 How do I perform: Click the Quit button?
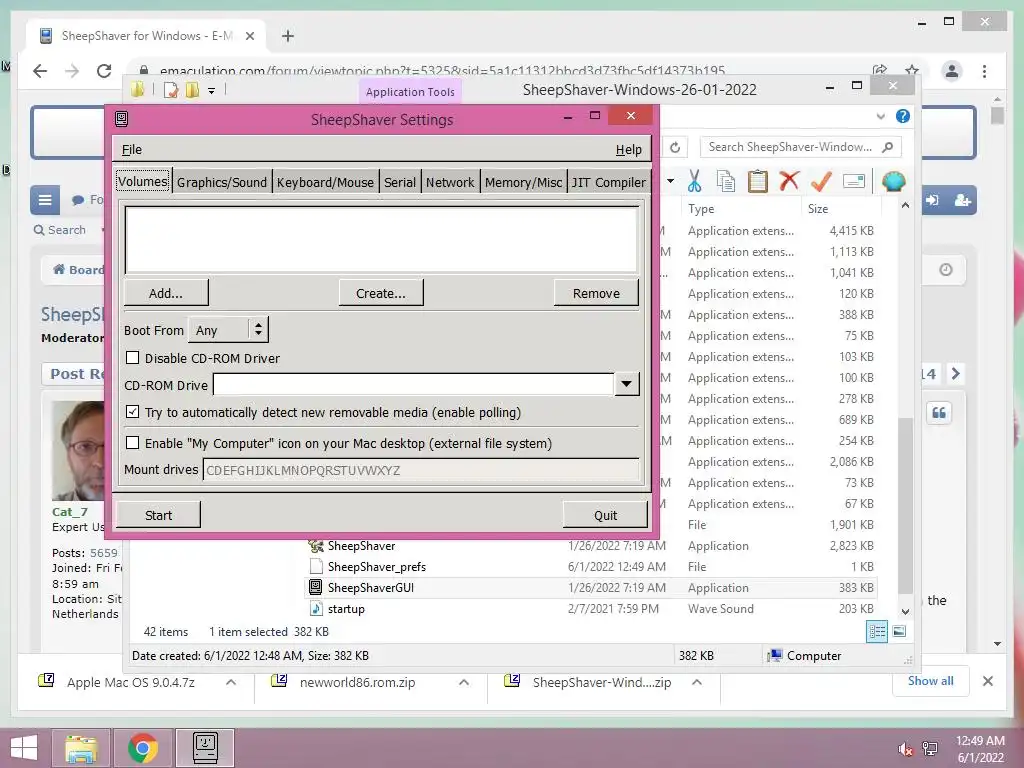[x=605, y=515]
